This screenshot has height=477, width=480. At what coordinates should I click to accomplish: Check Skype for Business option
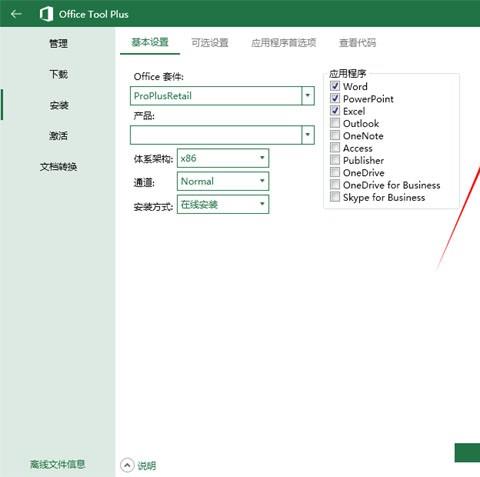click(x=335, y=197)
